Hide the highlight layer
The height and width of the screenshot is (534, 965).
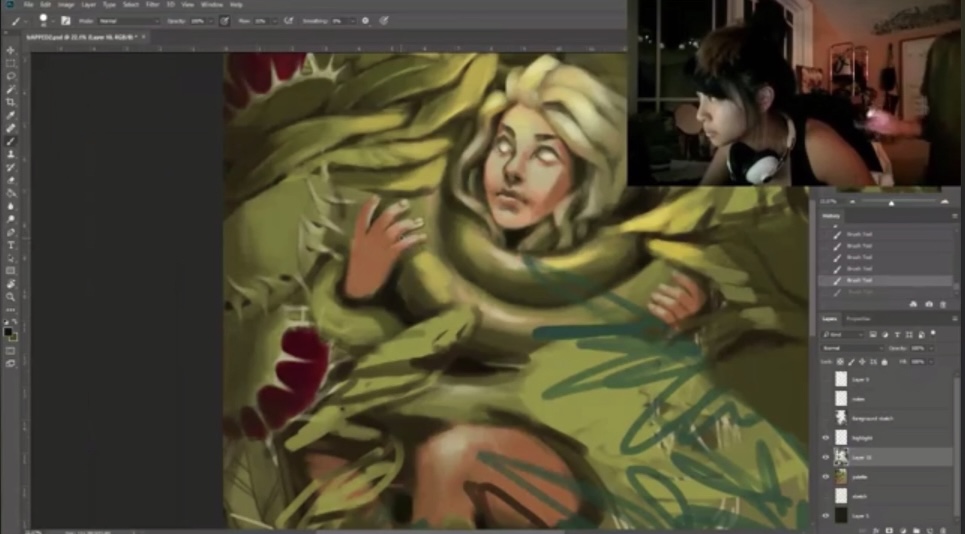coord(826,437)
